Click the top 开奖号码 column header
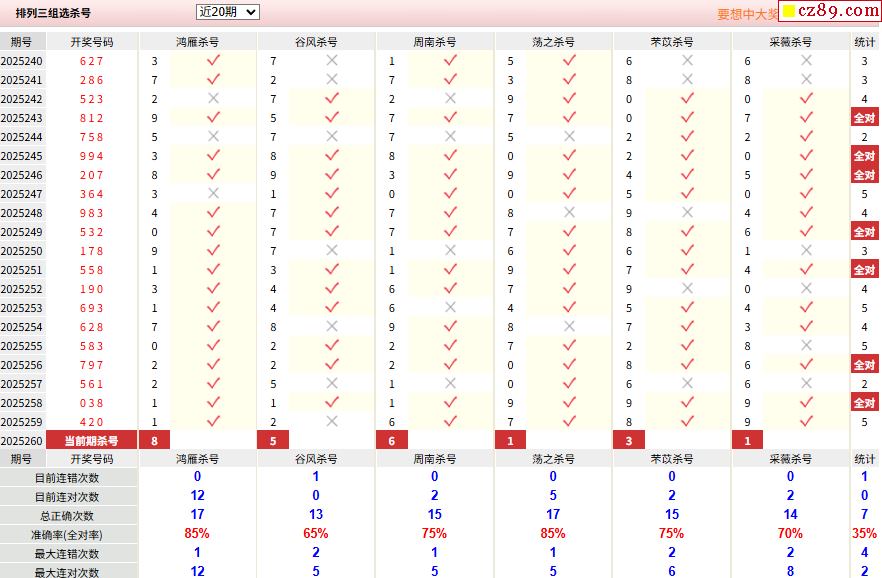882x578 pixels. tap(92, 42)
